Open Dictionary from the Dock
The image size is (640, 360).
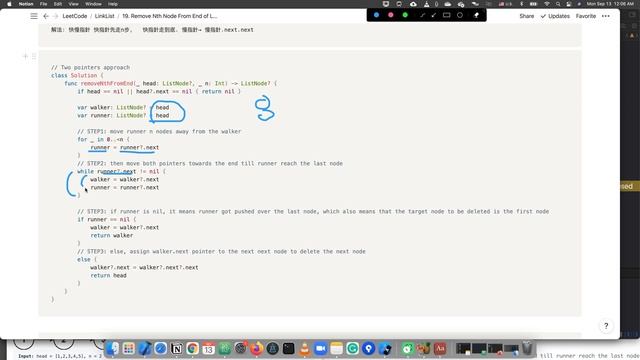click(x=440, y=349)
